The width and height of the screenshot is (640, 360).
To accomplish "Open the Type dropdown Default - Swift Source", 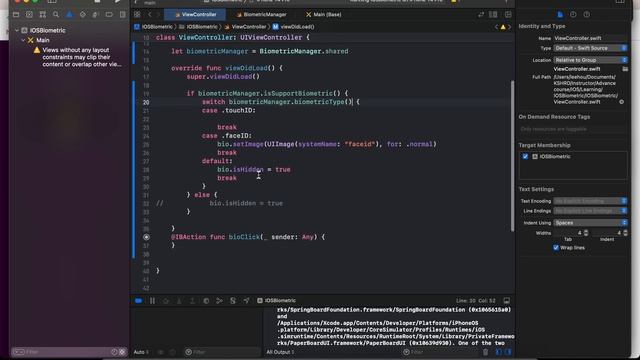I will coord(590,48).
